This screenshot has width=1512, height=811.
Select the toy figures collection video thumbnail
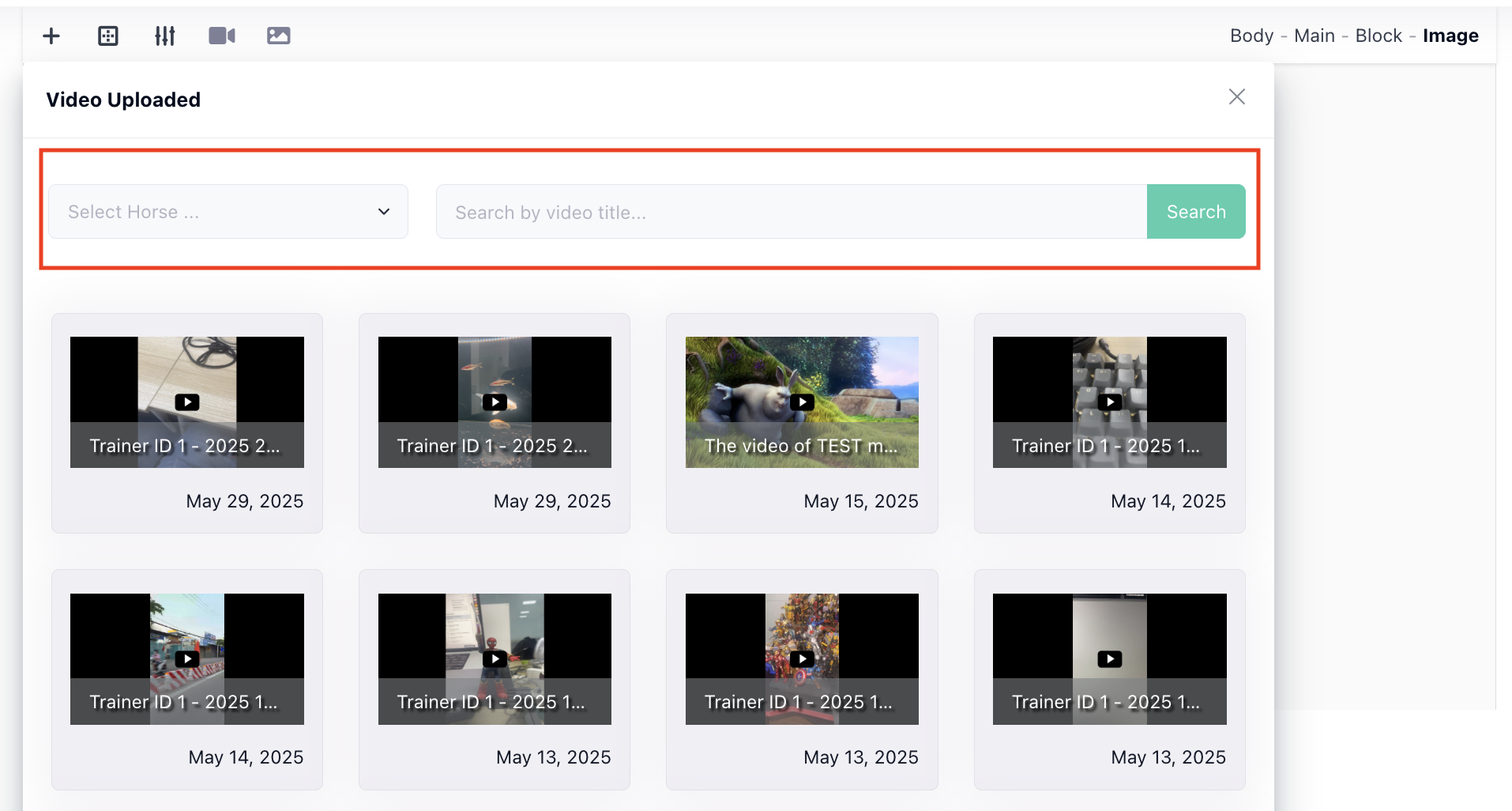click(802, 658)
